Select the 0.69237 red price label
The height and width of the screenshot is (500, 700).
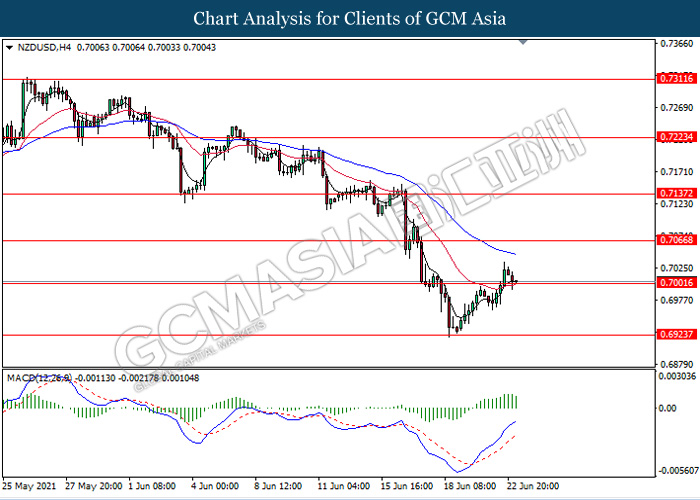(x=677, y=334)
